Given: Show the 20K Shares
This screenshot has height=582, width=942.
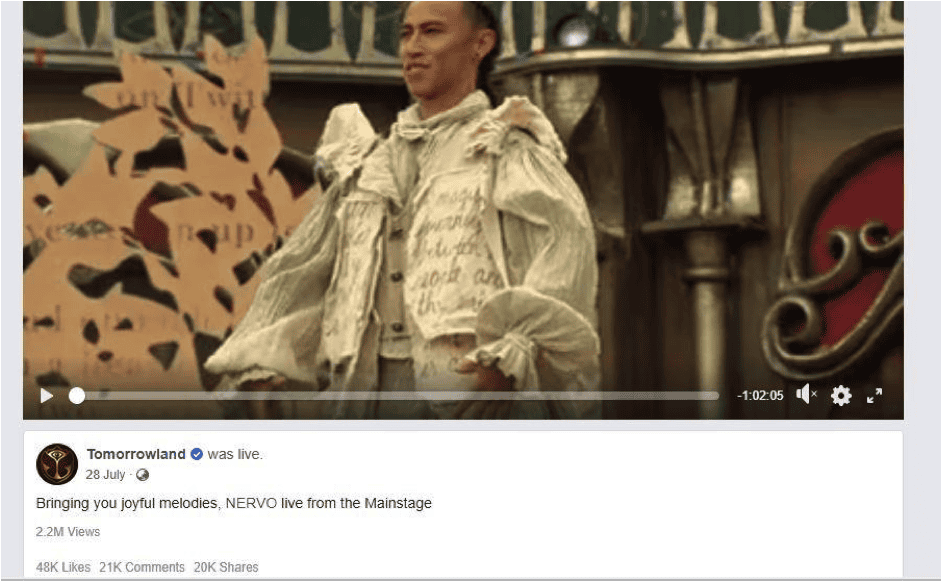Looking at the screenshot, I should [226, 567].
